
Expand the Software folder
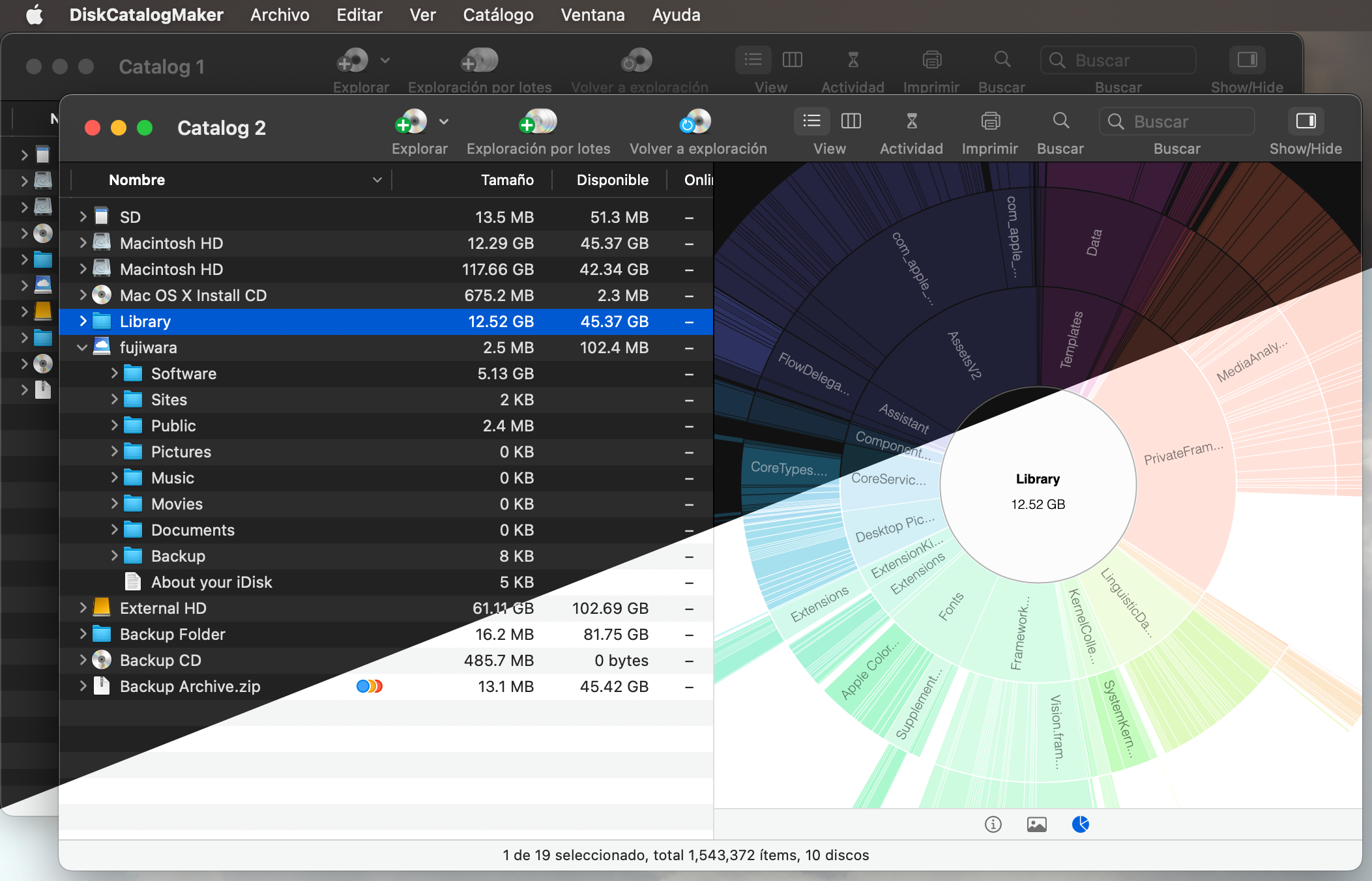point(114,373)
